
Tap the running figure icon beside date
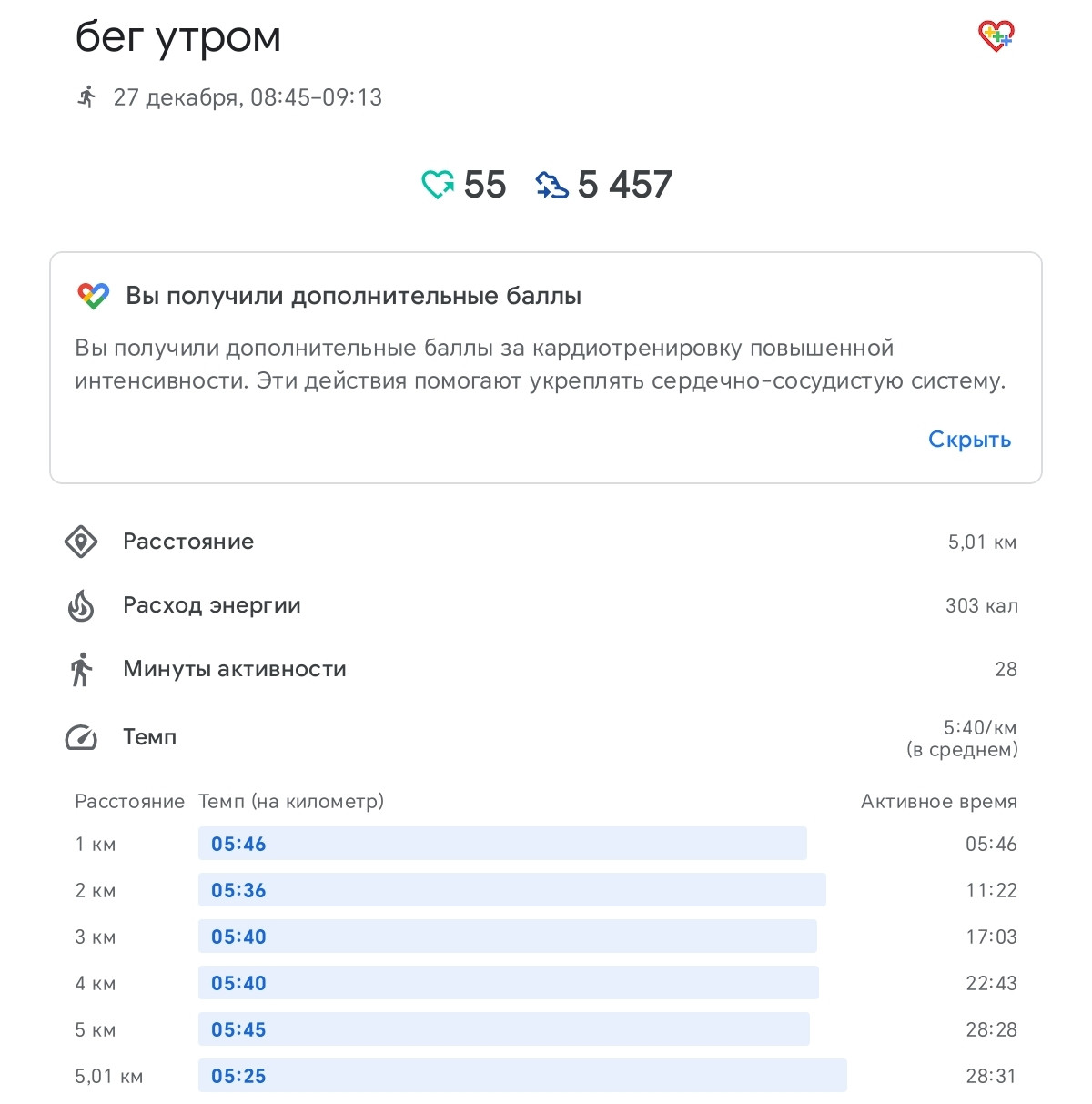click(86, 96)
